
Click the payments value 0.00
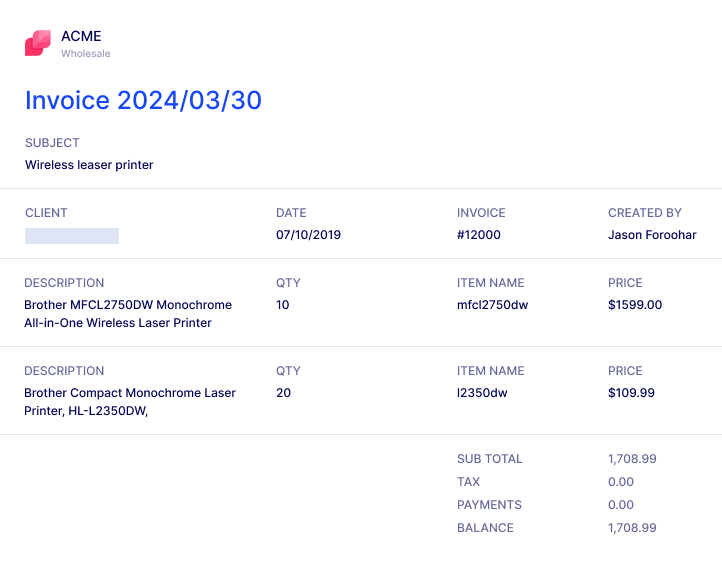(621, 505)
